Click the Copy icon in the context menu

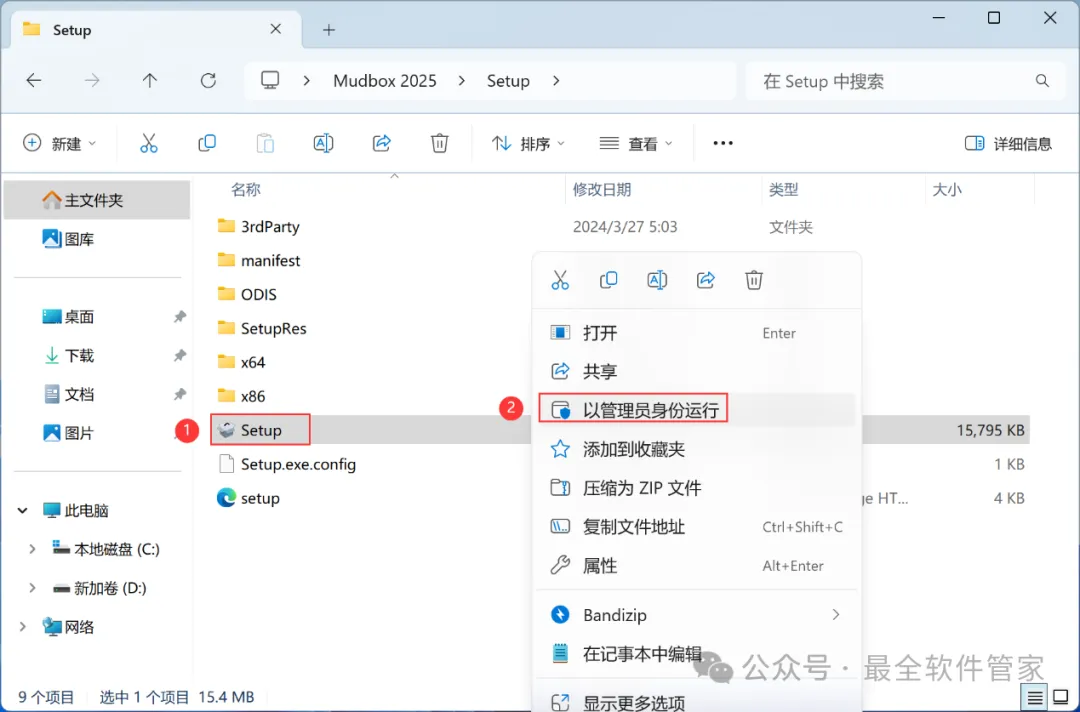point(608,280)
